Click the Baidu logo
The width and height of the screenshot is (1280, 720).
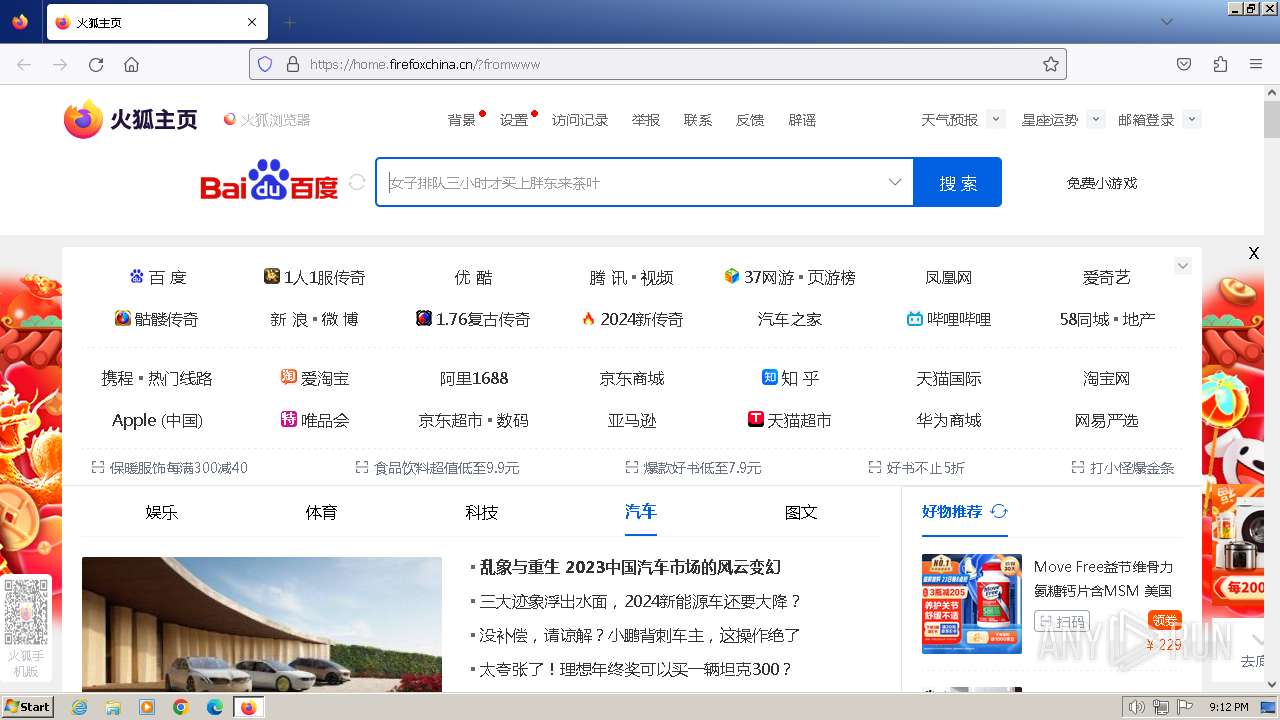[270, 181]
